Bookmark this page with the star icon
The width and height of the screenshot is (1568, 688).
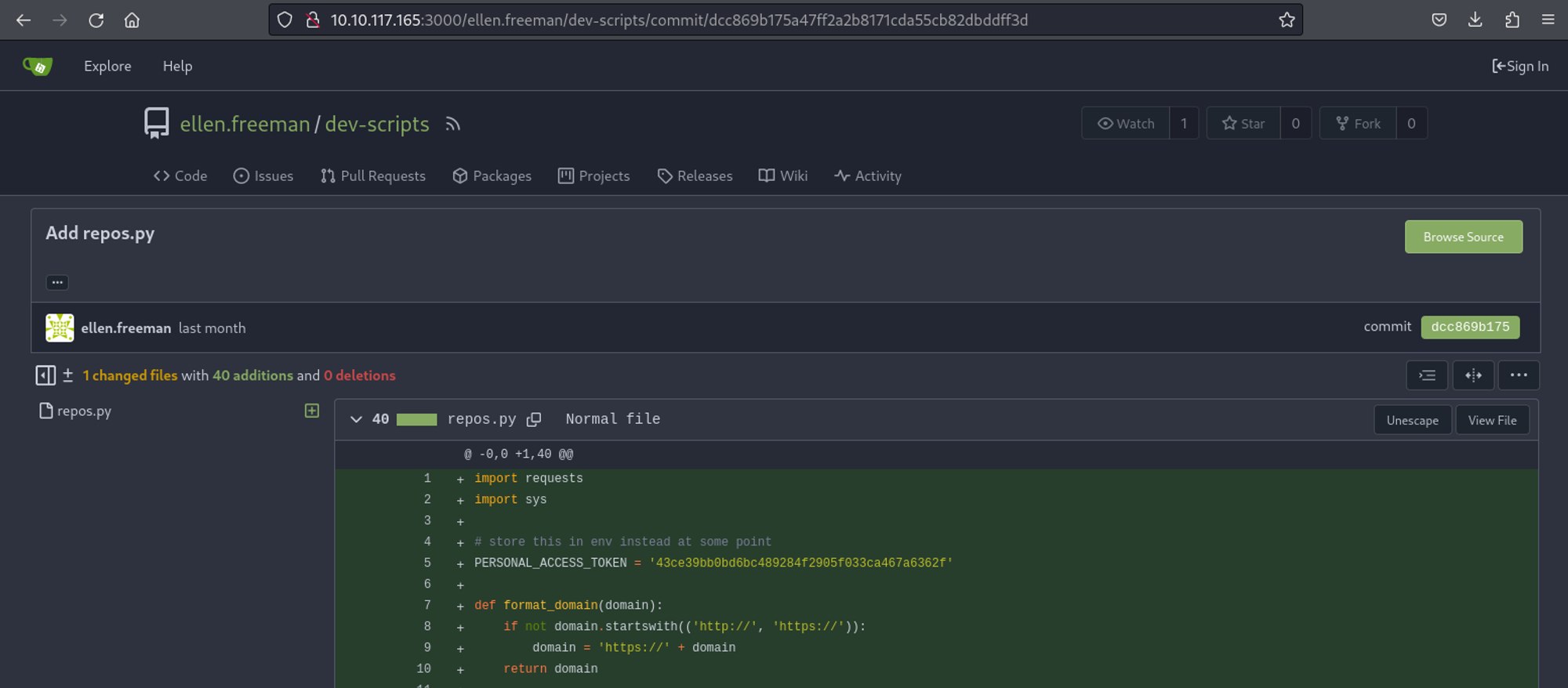click(1287, 20)
